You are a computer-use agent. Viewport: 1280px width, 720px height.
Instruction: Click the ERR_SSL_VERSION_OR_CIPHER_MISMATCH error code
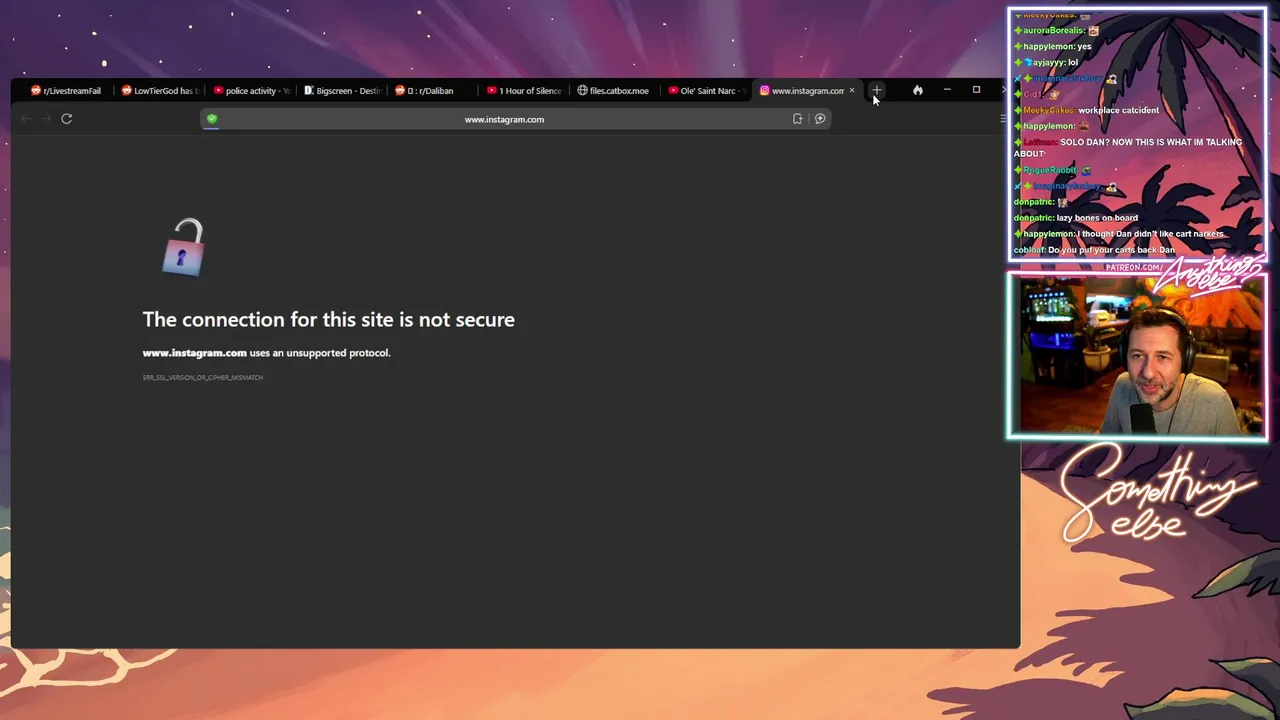click(x=203, y=377)
